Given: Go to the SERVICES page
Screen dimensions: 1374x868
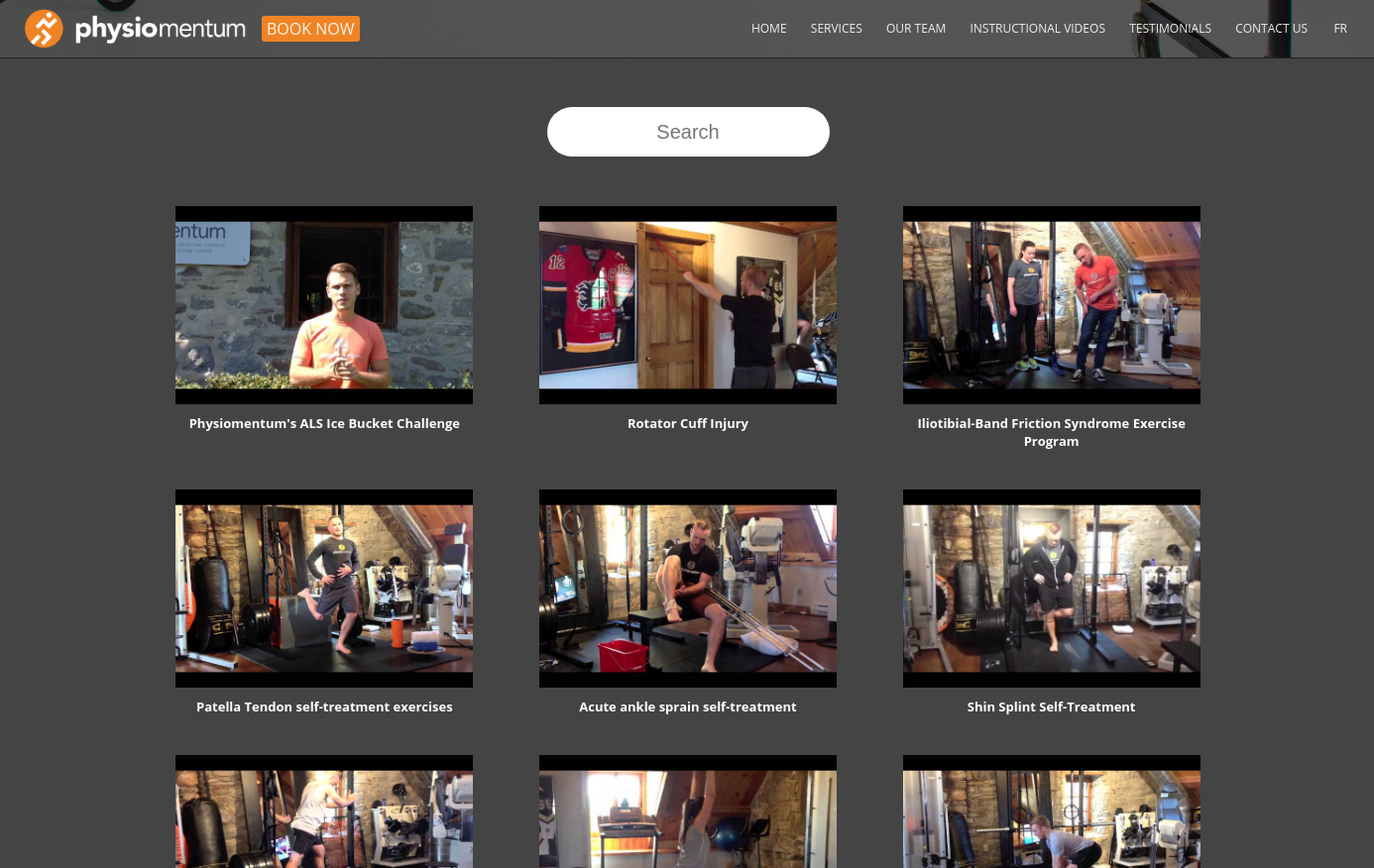Looking at the screenshot, I should [836, 29].
